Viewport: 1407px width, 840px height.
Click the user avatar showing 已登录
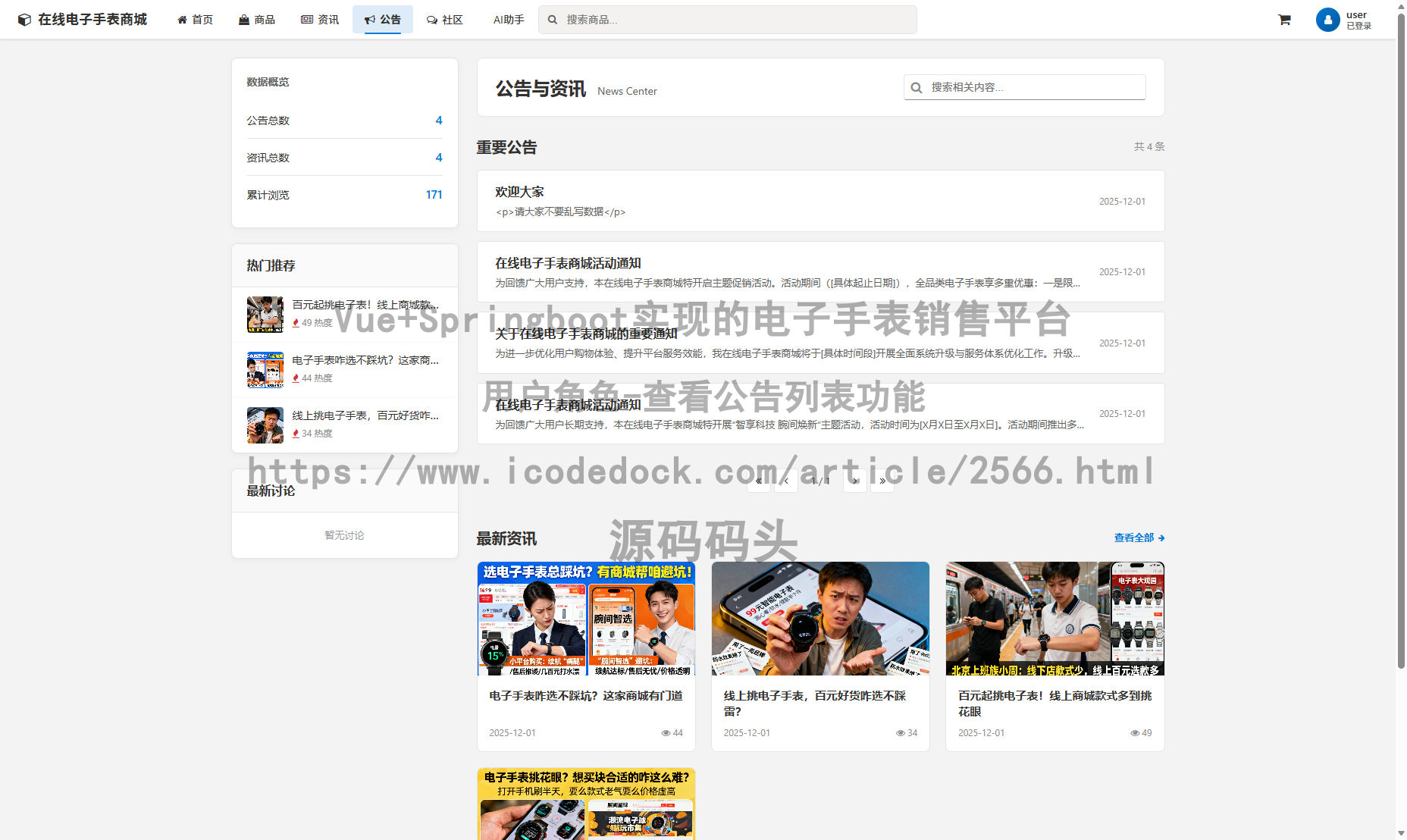[x=1327, y=19]
